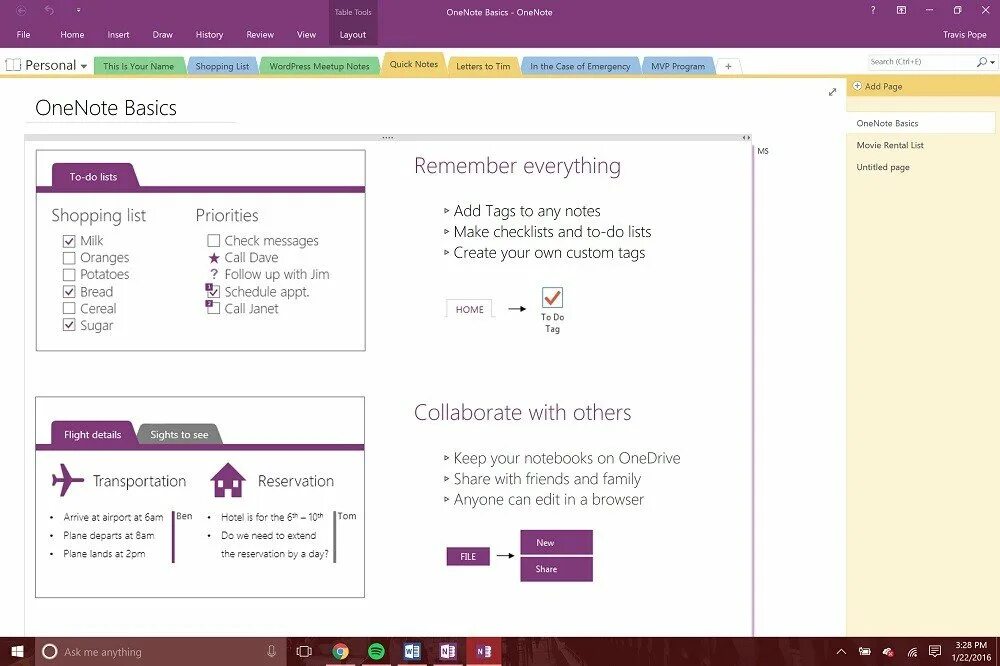1000x666 pixels.
Task: Open Spotify from the taskbar
Action: (x=376, y=651)
